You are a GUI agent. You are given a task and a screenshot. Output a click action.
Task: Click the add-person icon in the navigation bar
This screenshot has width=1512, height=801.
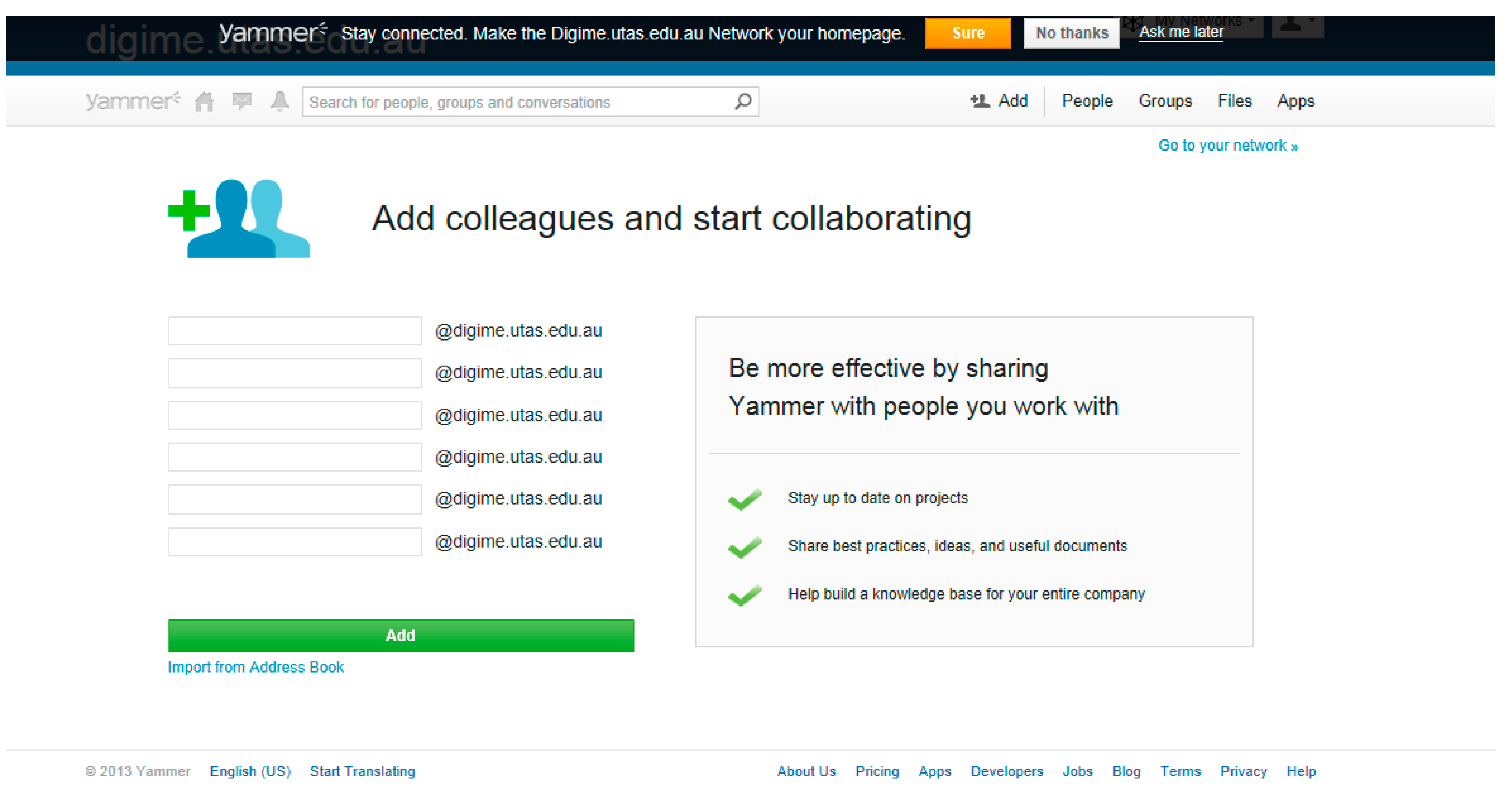(x=980, y=101)
